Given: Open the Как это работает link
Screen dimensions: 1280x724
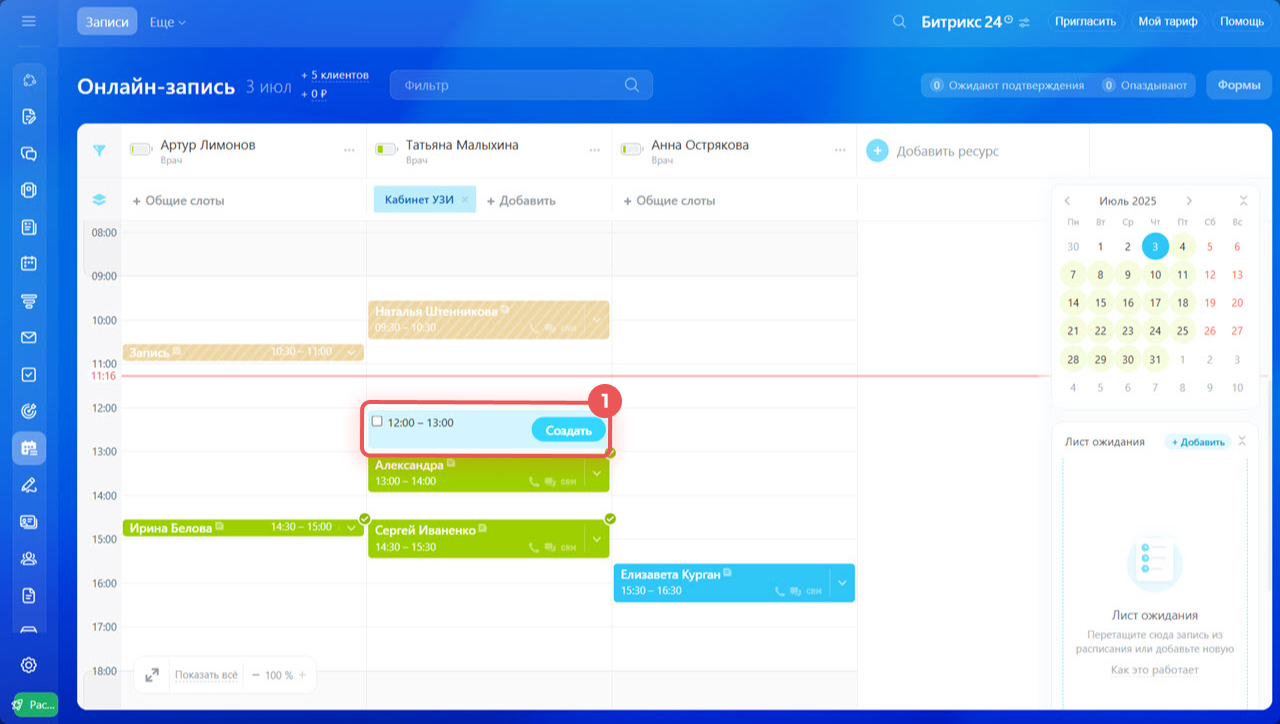Looking at the screenshot, I should pyautogui.click(x=1154, y=670).
